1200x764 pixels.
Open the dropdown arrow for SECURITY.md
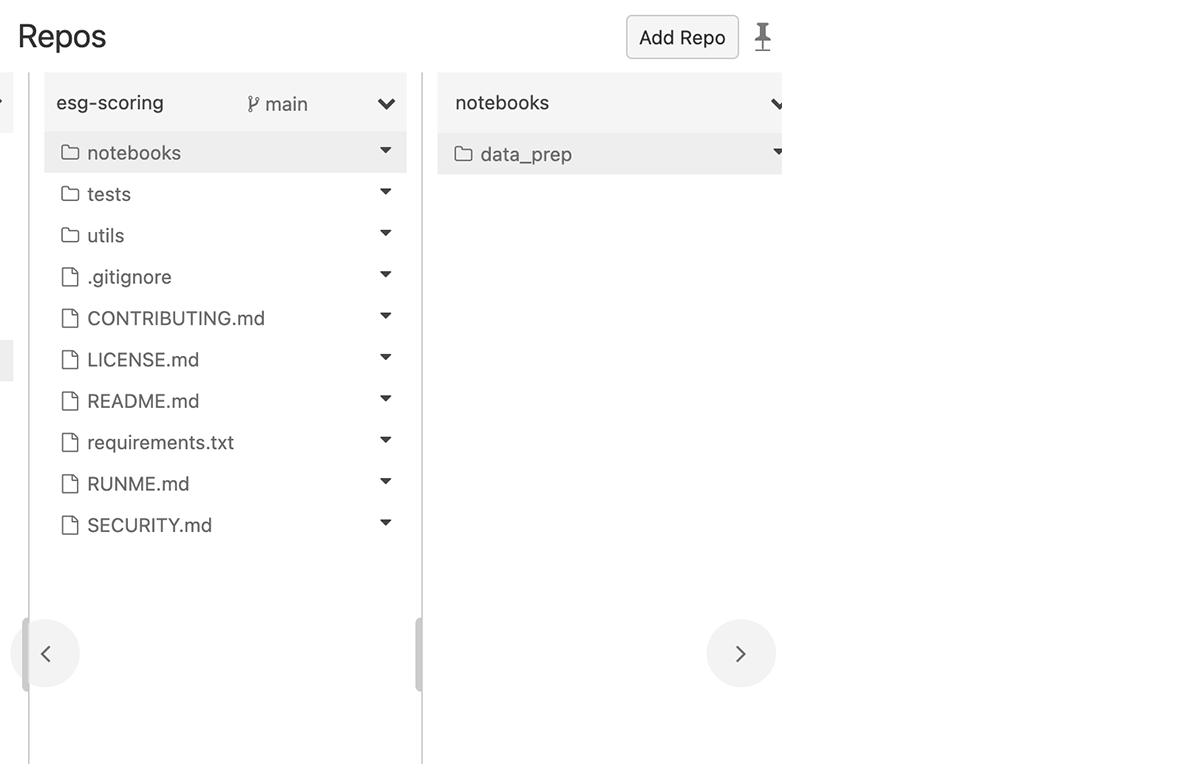pyautogui.click(x=386, y=523)
